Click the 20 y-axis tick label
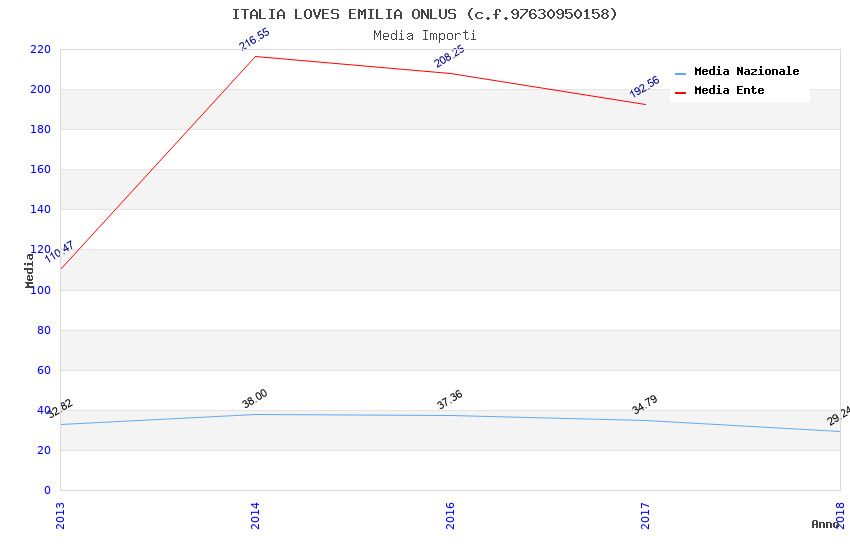This screenshot has width=850, height=550. 44,451
